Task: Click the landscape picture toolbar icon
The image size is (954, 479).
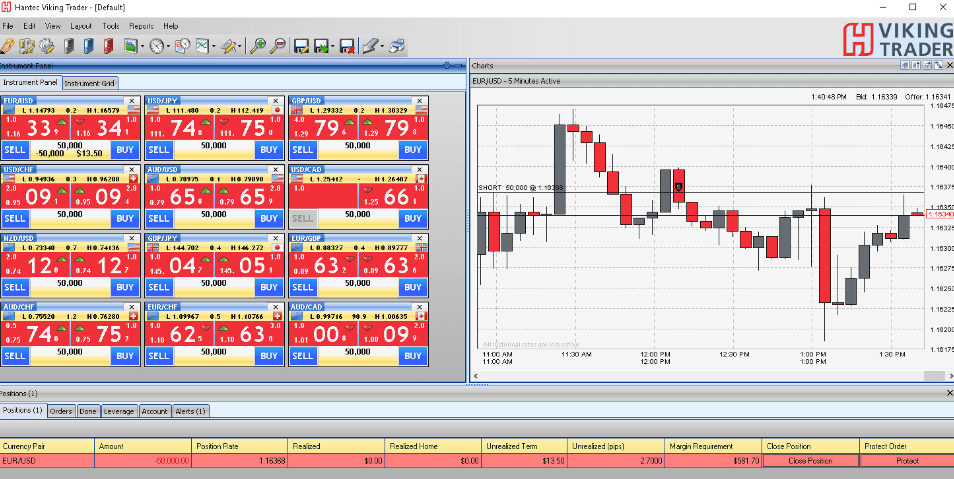Action: pyautogui.click(x=130, y=46)
